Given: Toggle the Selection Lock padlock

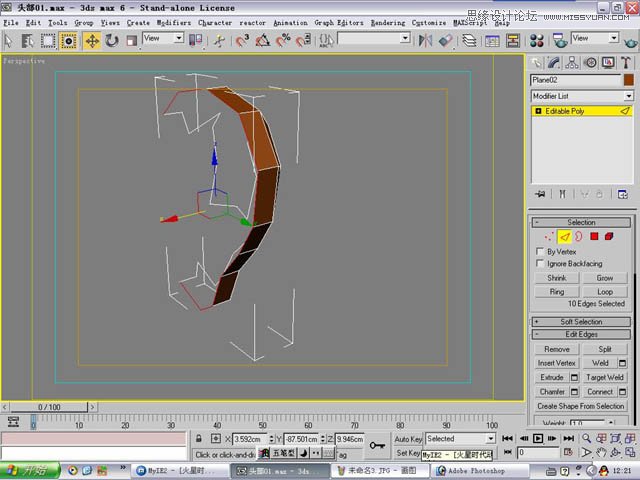Looking at the screenshot, I should [x=198, y=438].
